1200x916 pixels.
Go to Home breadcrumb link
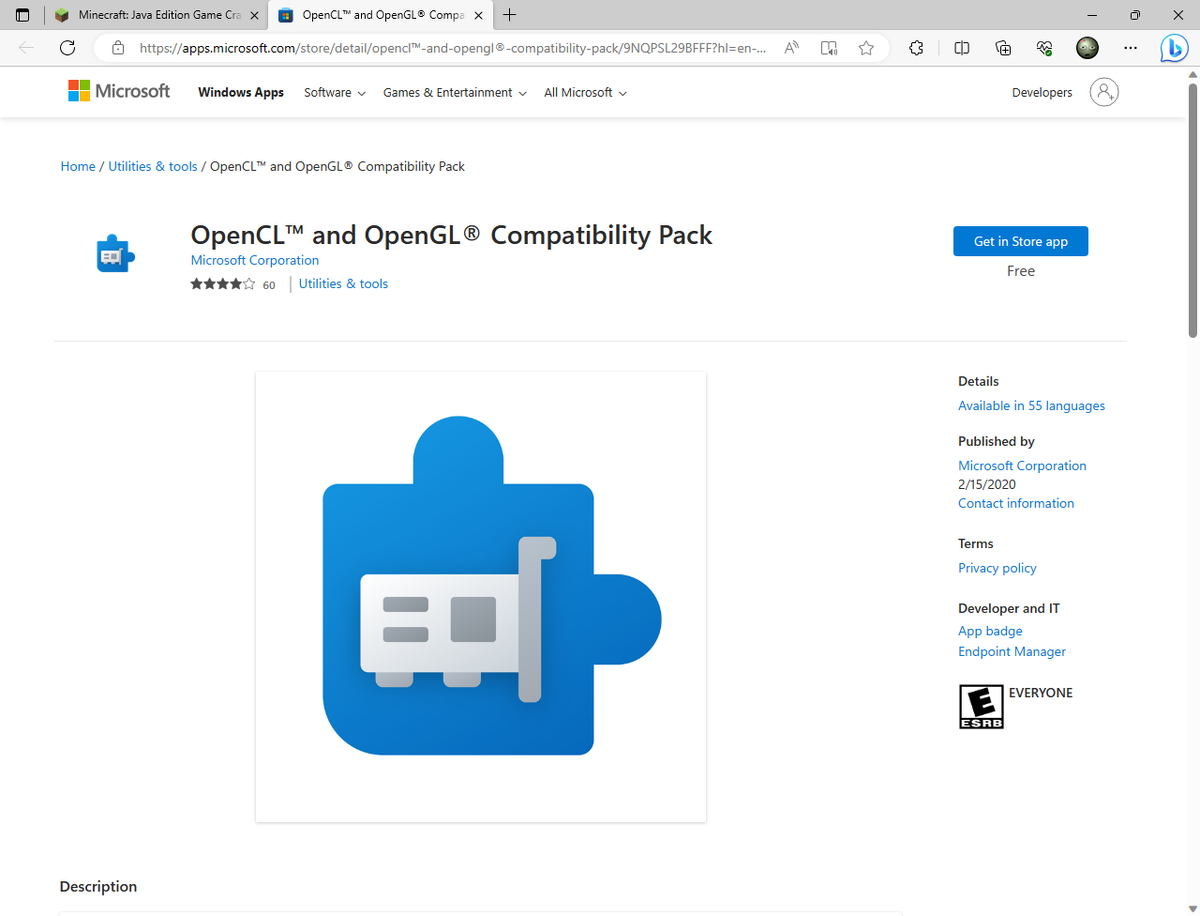(x=78, y=166)
